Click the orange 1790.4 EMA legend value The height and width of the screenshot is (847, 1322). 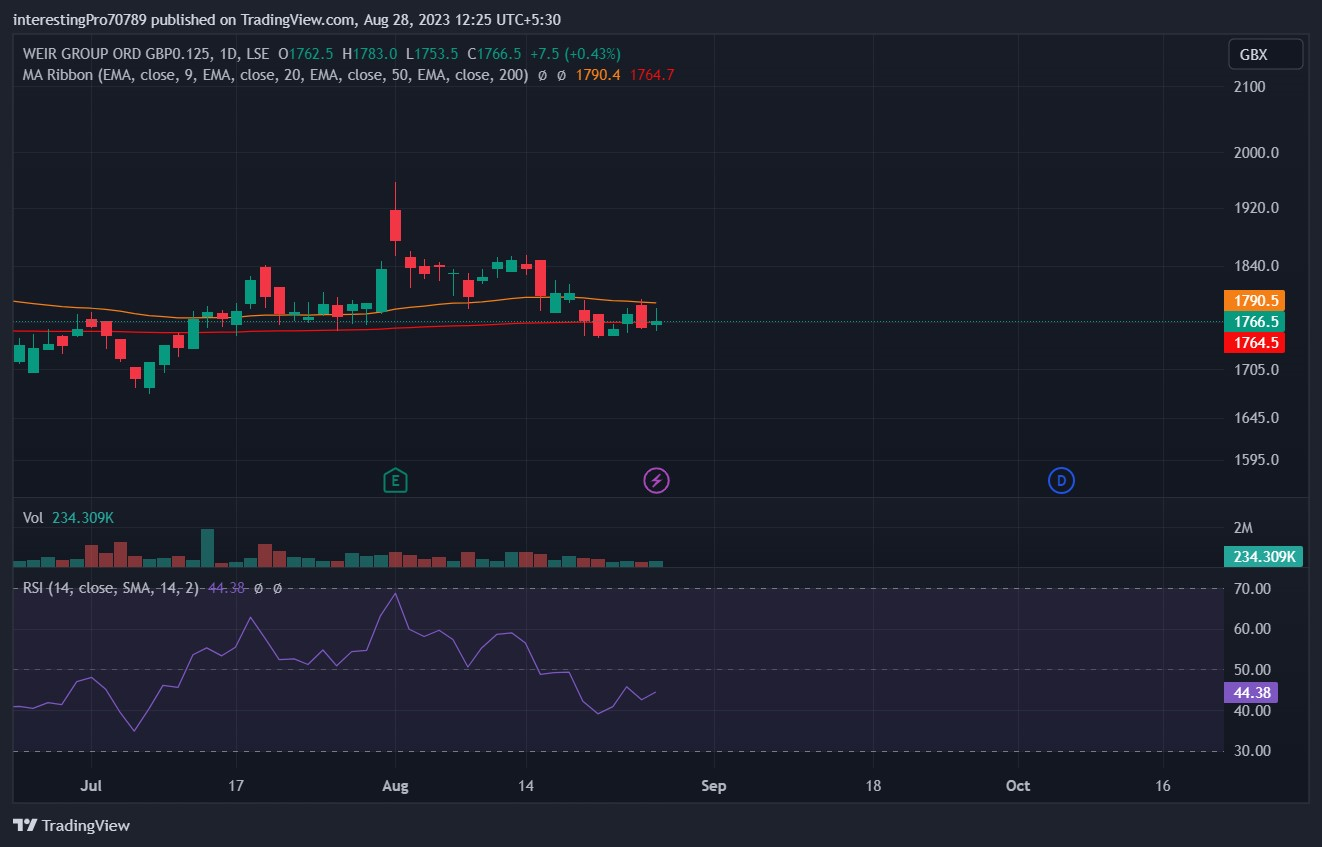(x=598, y=75)
